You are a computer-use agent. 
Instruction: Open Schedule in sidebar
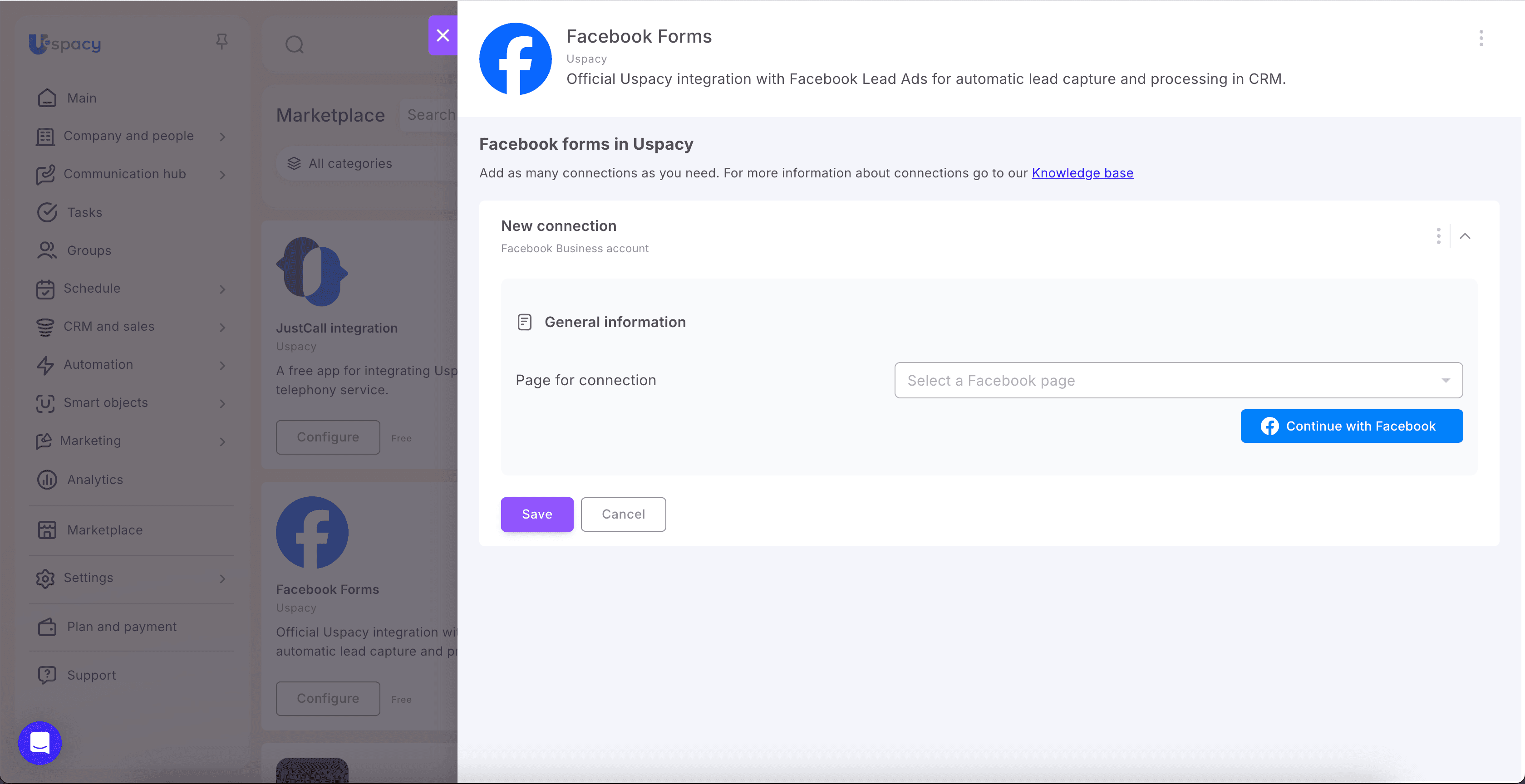pyautogui.click(x=92, y=288)
